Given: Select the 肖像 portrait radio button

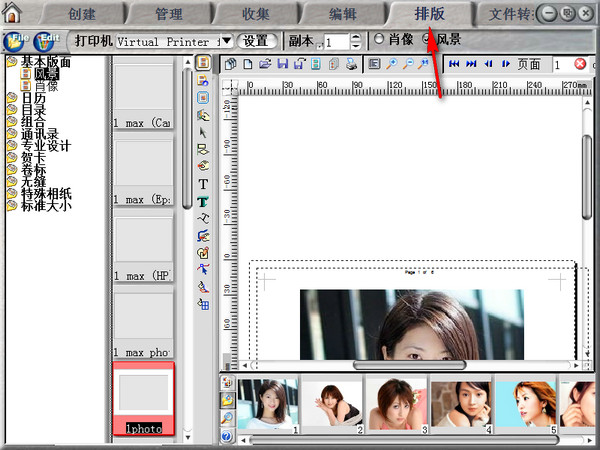Looking at the screenshot, I should point(378,40).
